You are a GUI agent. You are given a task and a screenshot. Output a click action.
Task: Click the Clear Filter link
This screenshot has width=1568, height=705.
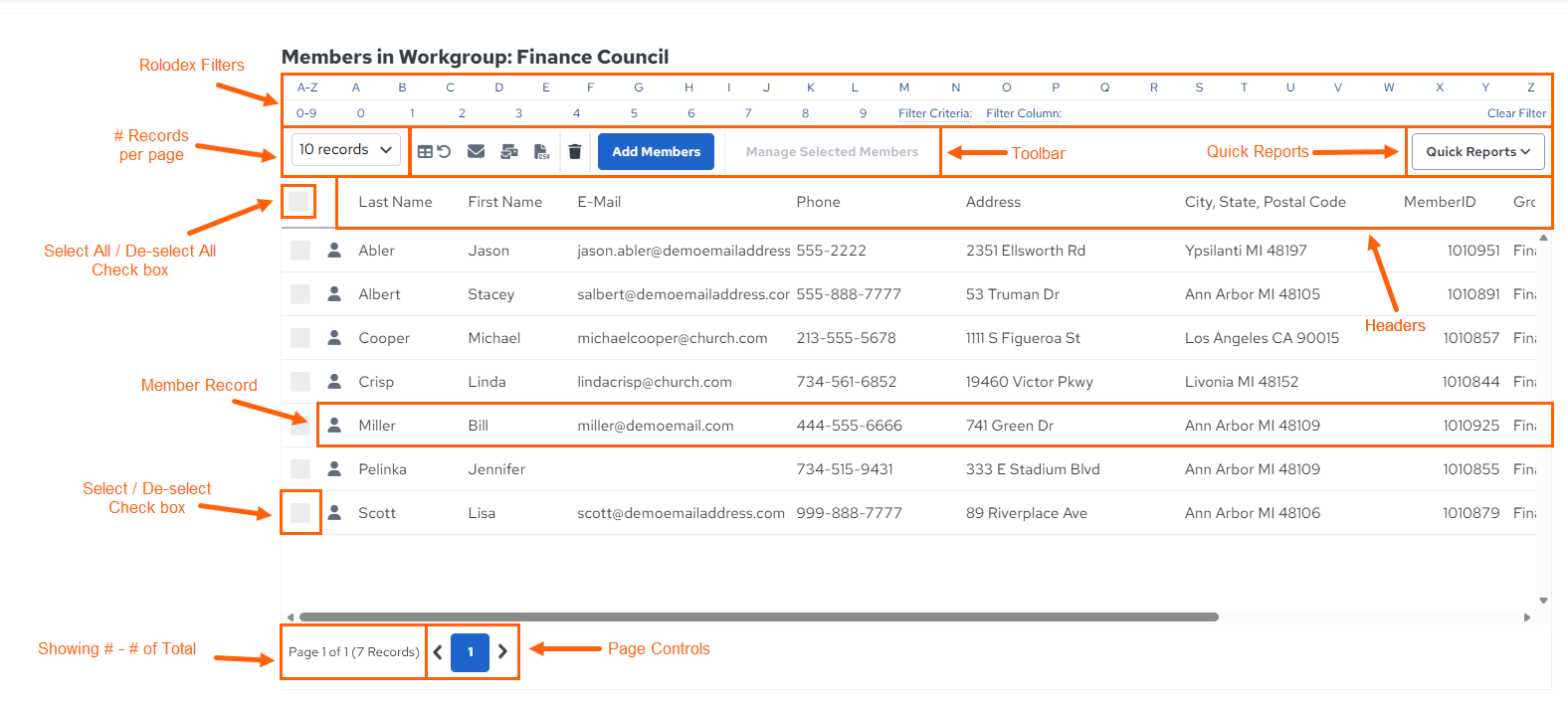[x=1516, y=113]
